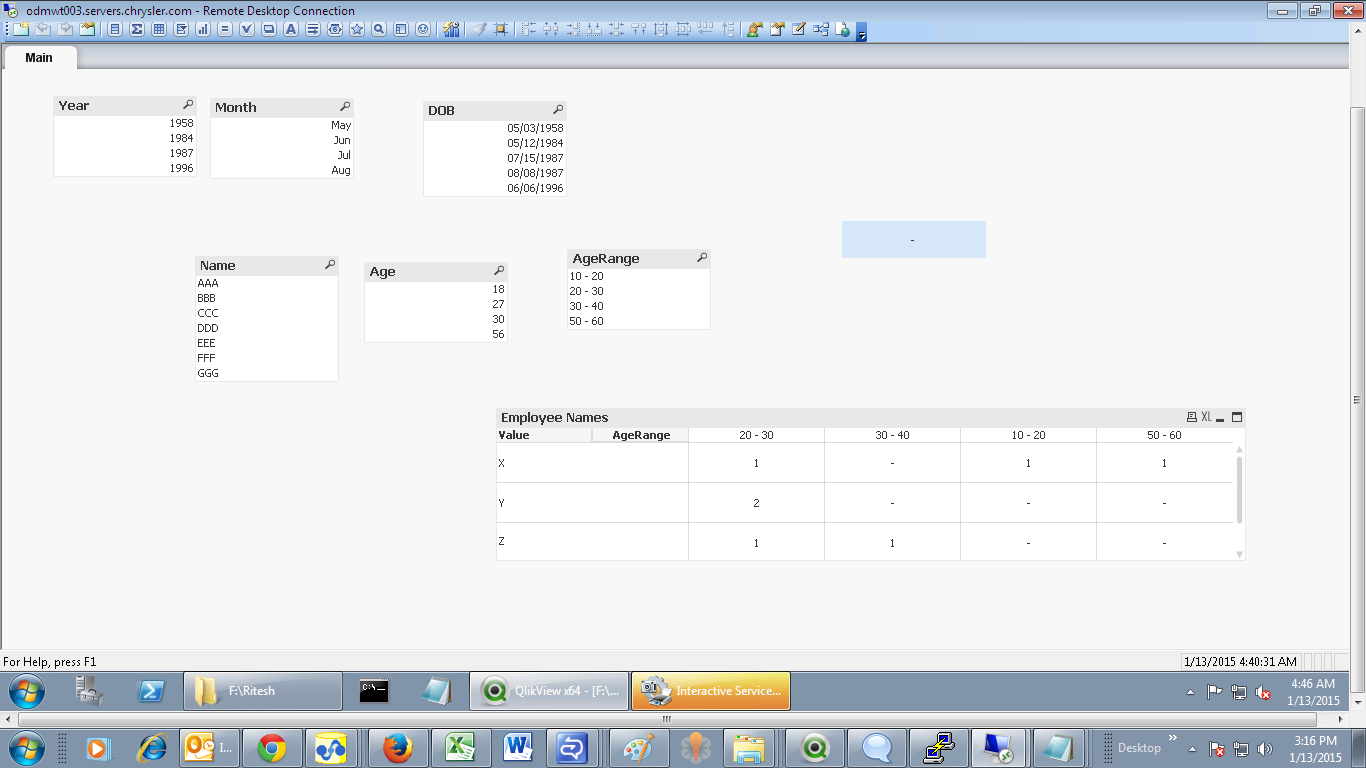Expand the toolbar overflow options arrow
Image resolution: width=1366 pixels, height=768 pixels.
point(861,34)
